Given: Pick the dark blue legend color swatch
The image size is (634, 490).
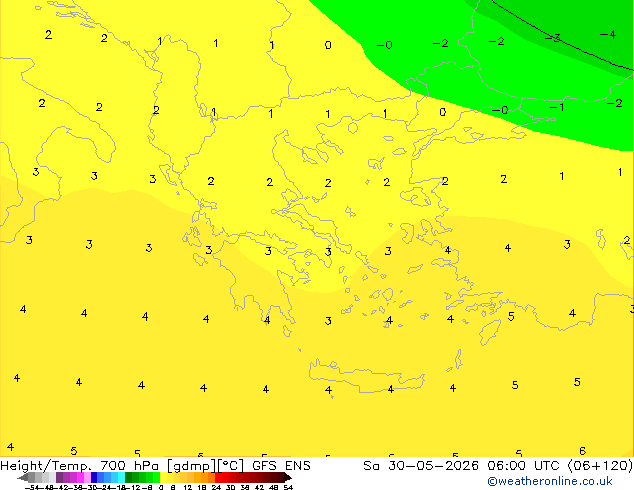Looking at the screenshot, I should [94, 477].
